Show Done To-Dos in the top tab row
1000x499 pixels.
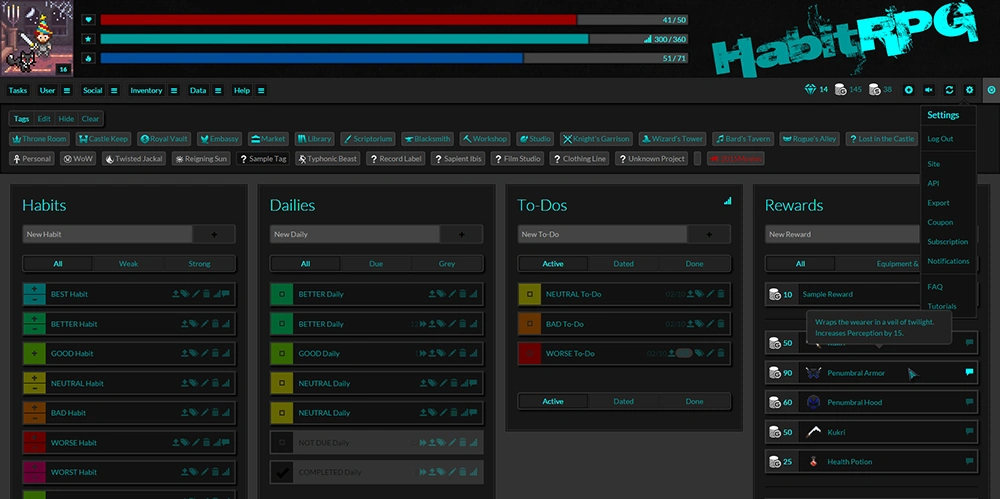[695, 264]
